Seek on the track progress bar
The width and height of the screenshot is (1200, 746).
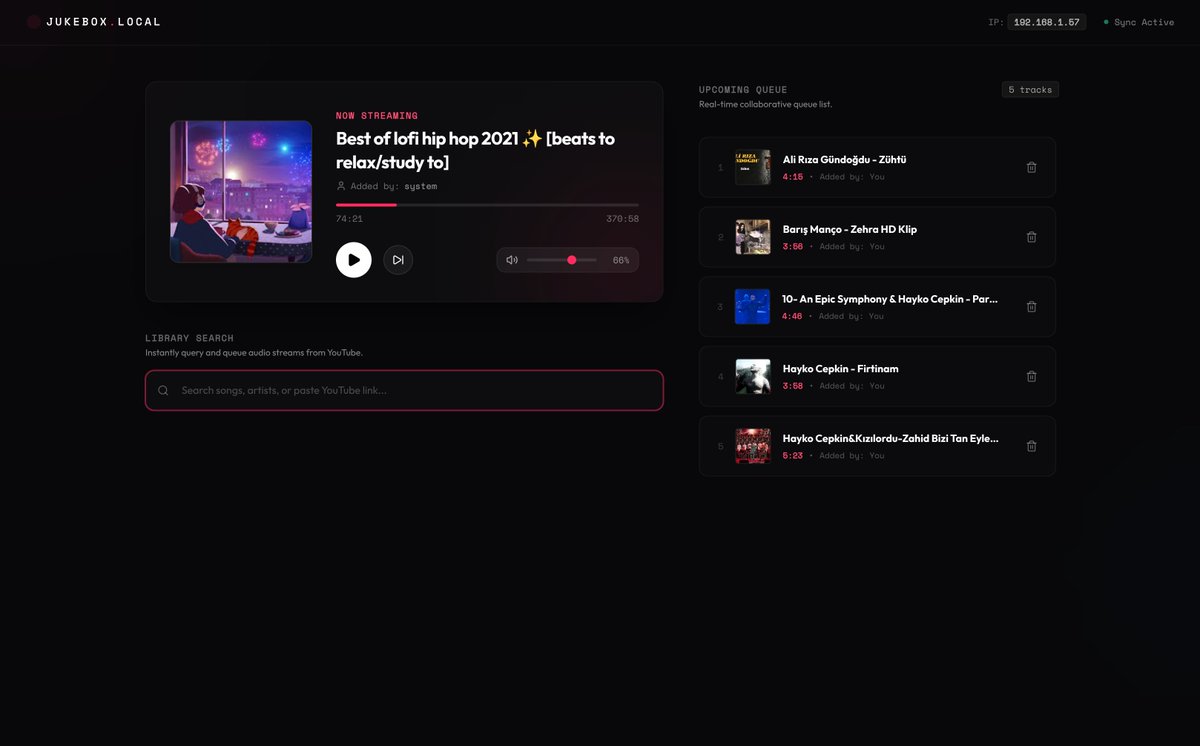(487, 205)
